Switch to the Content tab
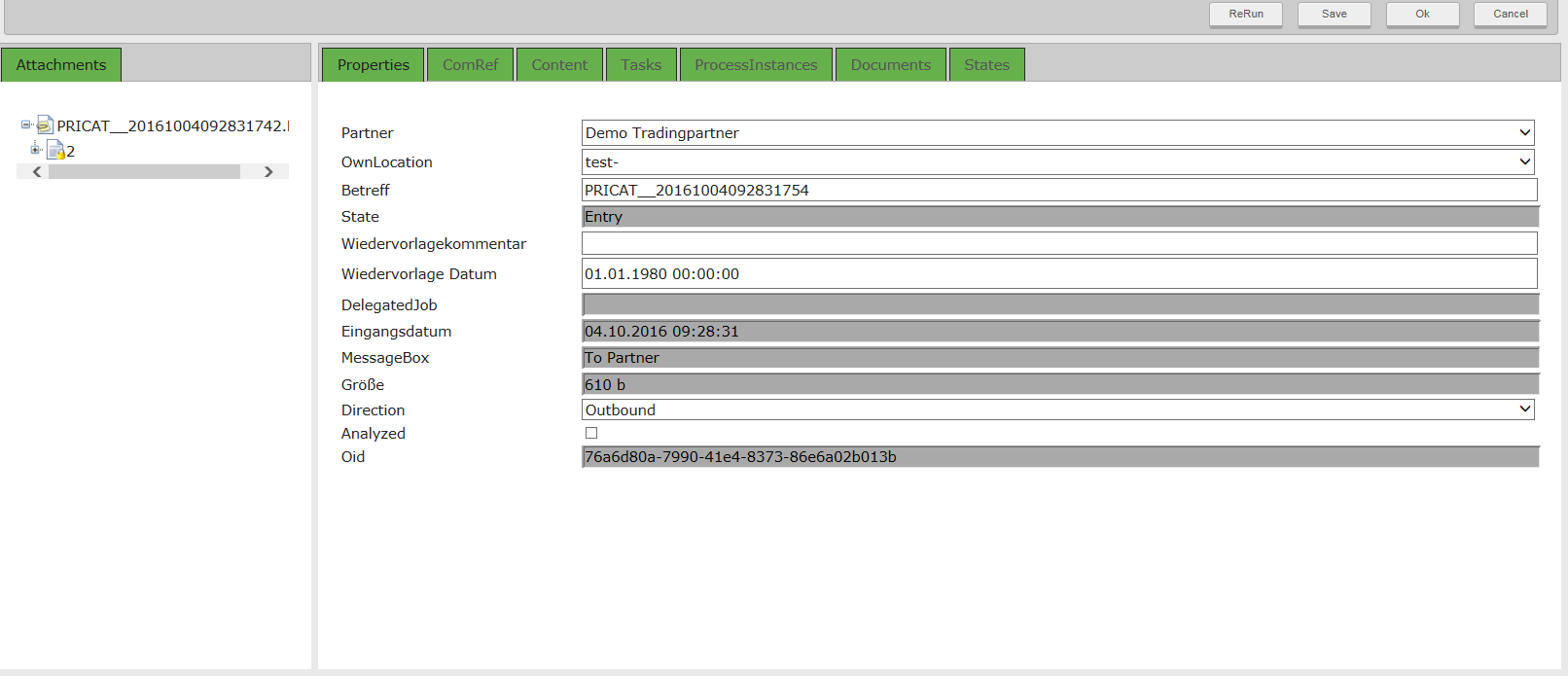This screenshot has width=1568, height=676. tap(559, 65)
